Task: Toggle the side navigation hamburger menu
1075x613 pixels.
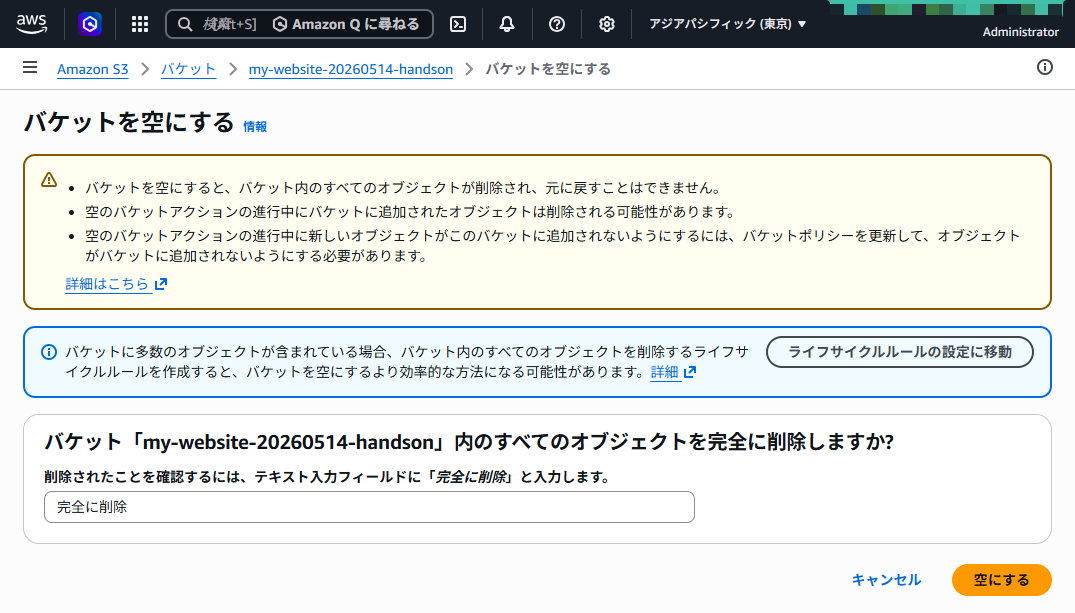Action: (30, 67)
